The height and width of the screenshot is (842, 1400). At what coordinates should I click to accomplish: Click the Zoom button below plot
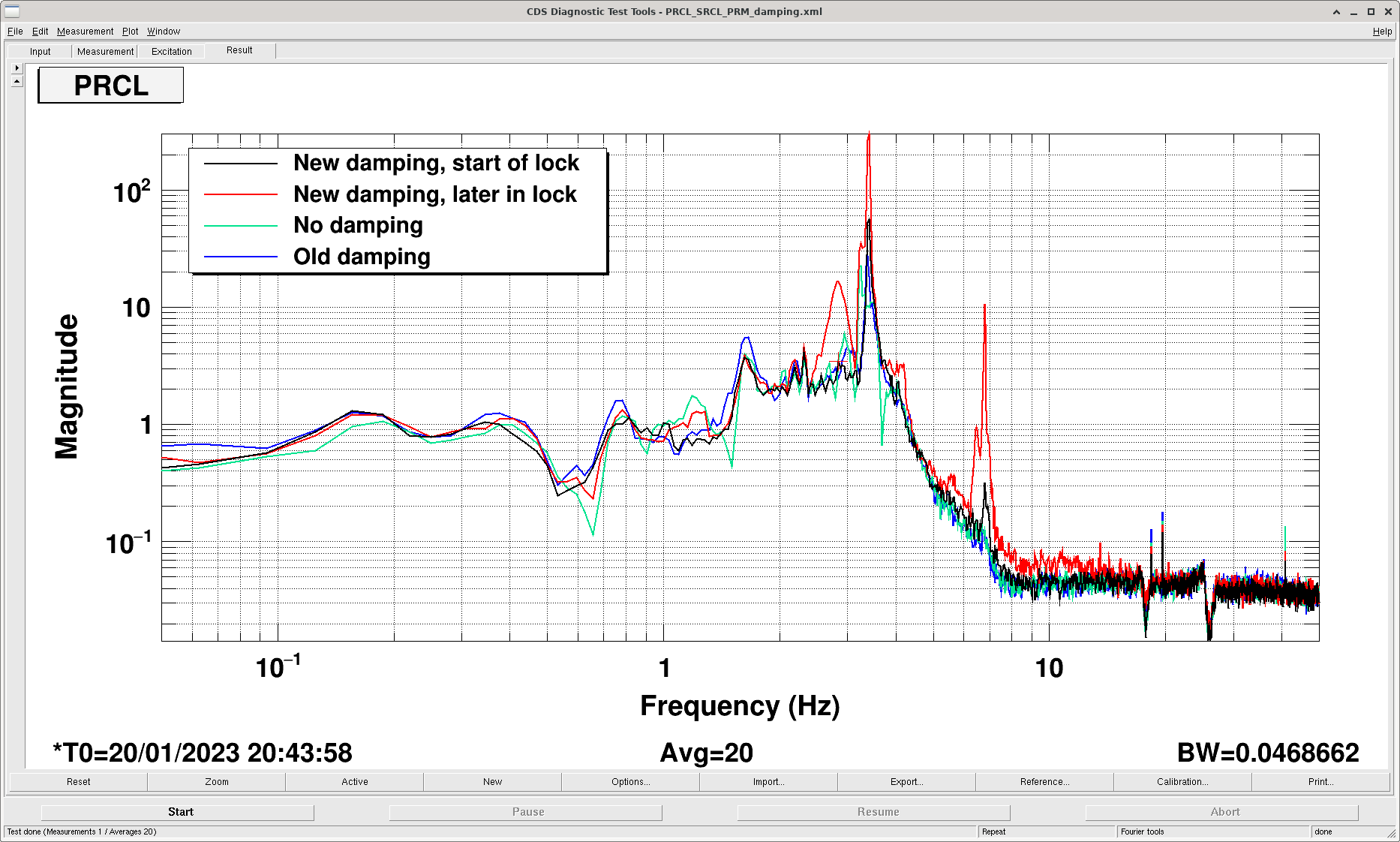[x=217, y=782]
